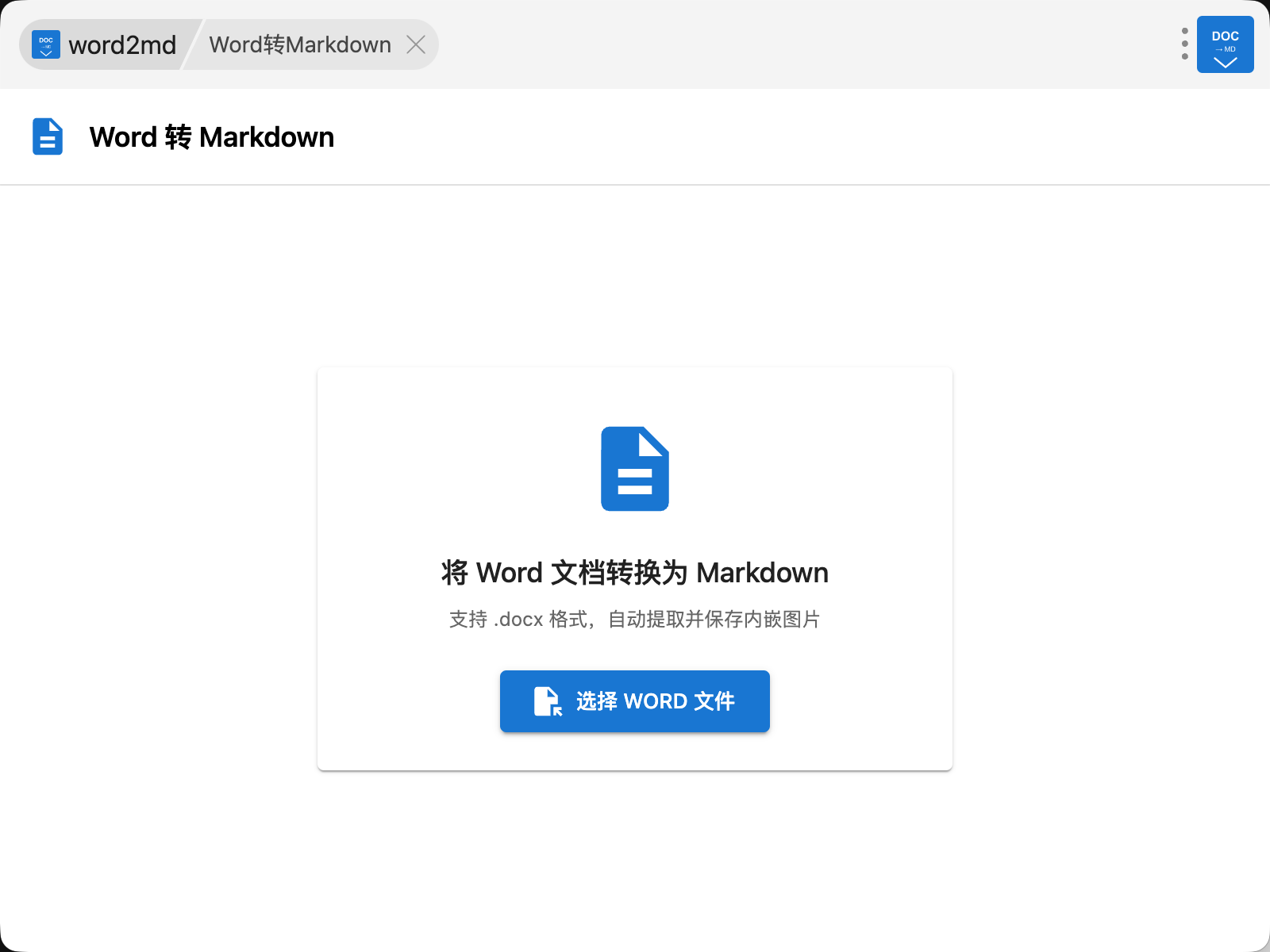Click the large document icon in upload card

tap(635, 469)
